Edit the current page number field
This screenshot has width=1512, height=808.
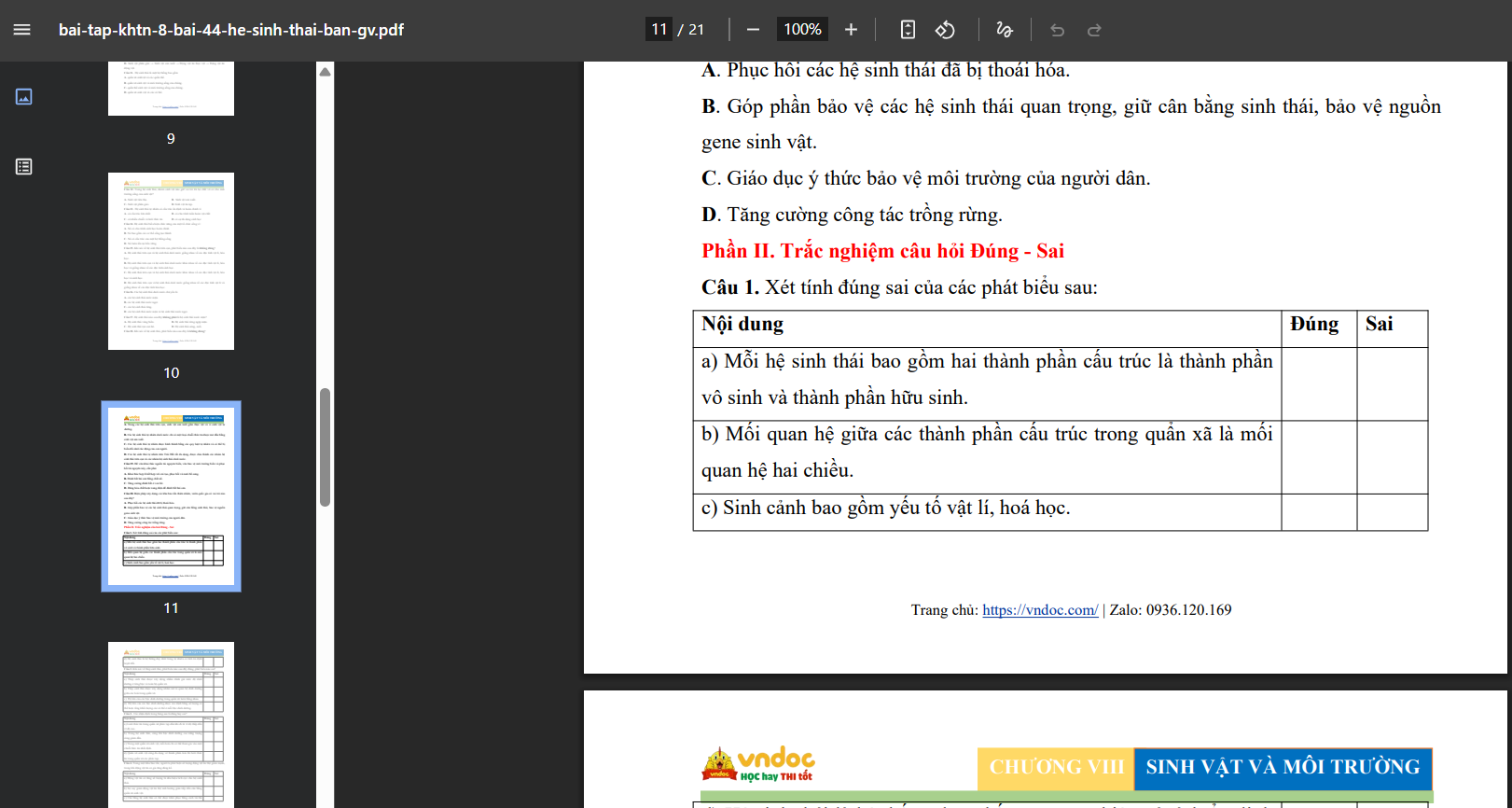pos(659,30)
